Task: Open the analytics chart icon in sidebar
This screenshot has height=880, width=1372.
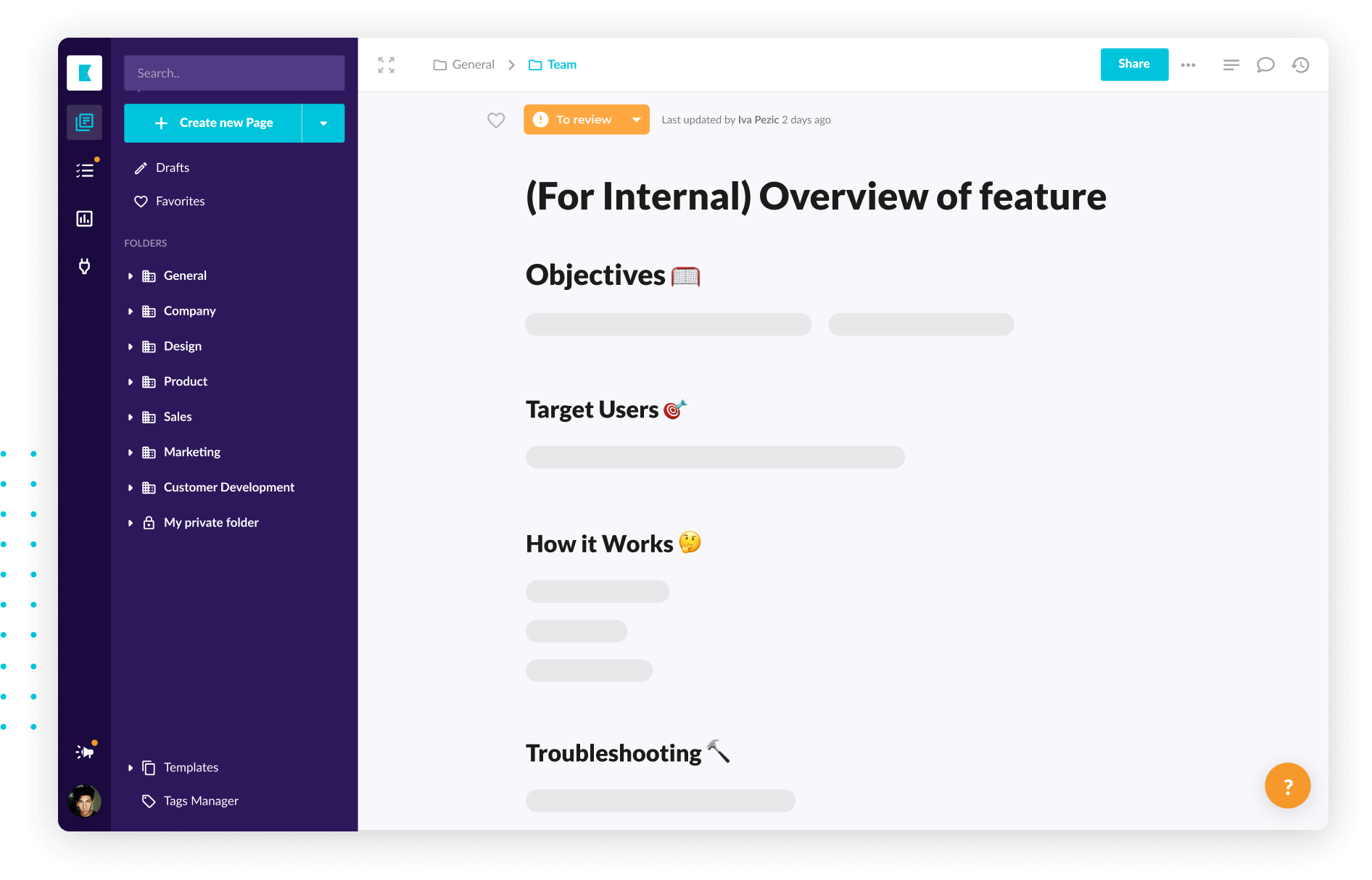Action: [85, 219]
